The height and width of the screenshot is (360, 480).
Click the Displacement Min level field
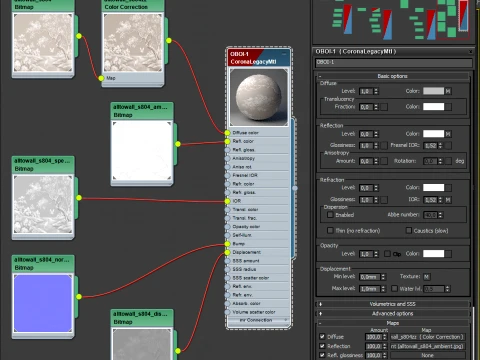pyautogui.click(x=370, y=277)
